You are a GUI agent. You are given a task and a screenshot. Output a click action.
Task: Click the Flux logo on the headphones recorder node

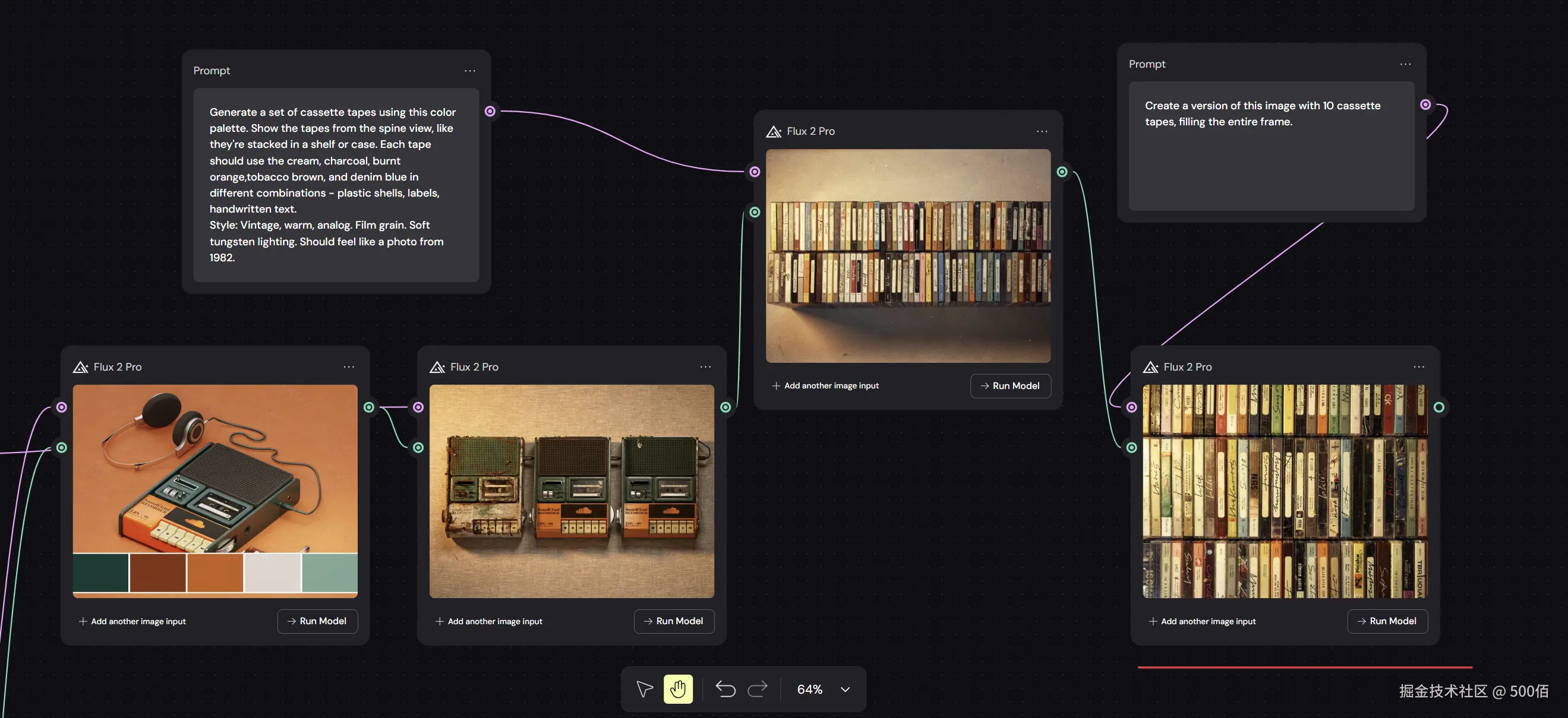[80, 367]
